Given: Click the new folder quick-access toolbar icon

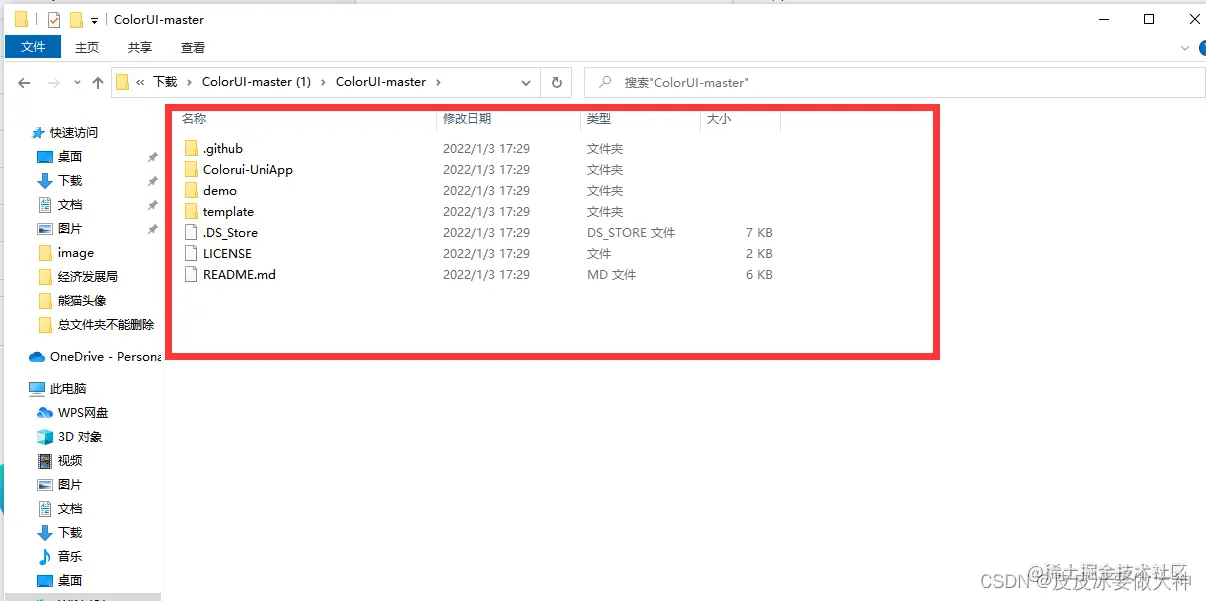Looking at the screenshot, I should [76, 20].
